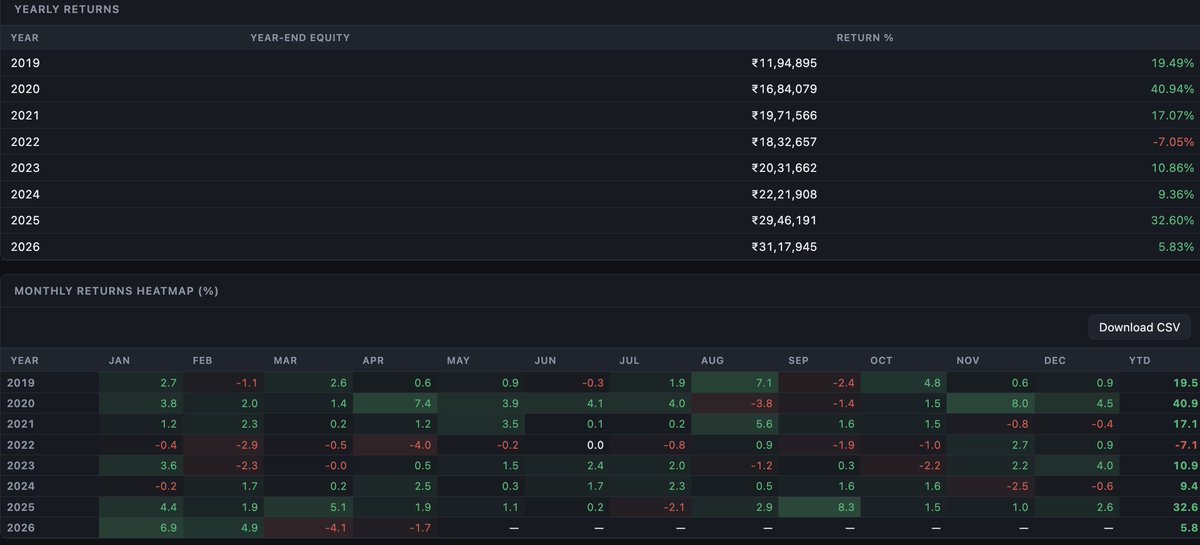Select the 2021 year-end equity ₹19,71,566

(x=784, y=115)
